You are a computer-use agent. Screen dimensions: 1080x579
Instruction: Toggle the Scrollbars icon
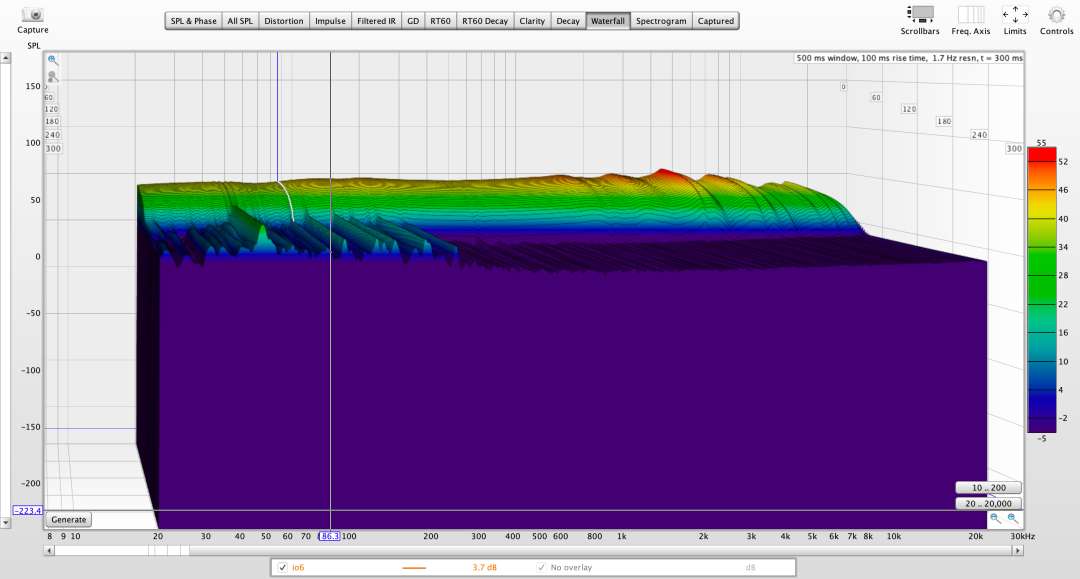pyautogui.click(x=919, y=14)
